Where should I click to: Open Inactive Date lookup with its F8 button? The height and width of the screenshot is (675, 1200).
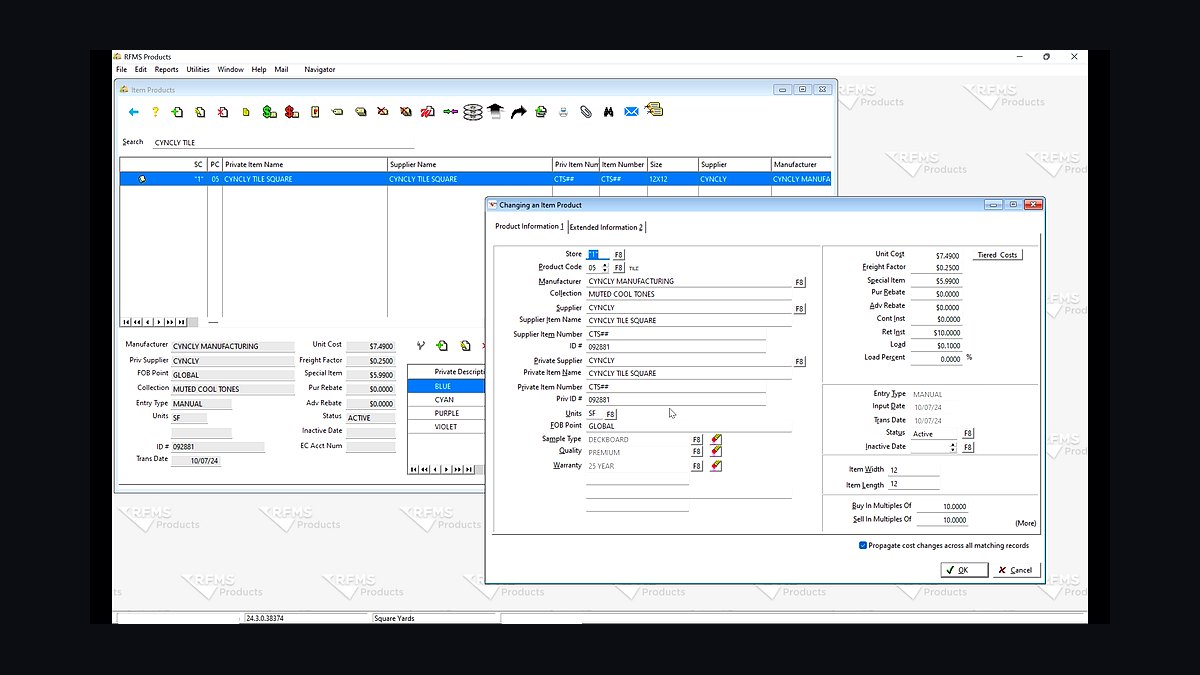(967, 447)
